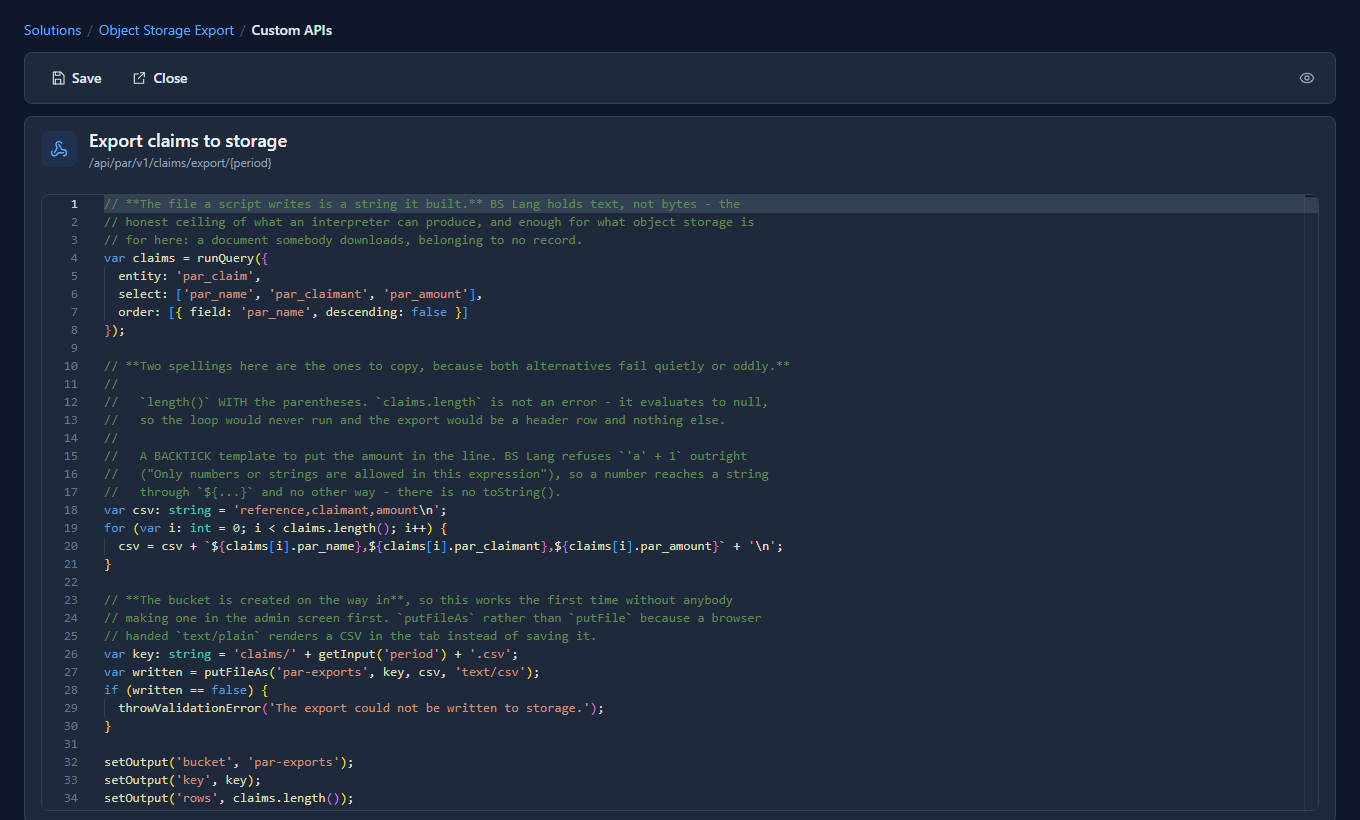This screenshot has height=820, width=1360.
Task: Click the line starting with "order:"
Action: coord(293,312)
